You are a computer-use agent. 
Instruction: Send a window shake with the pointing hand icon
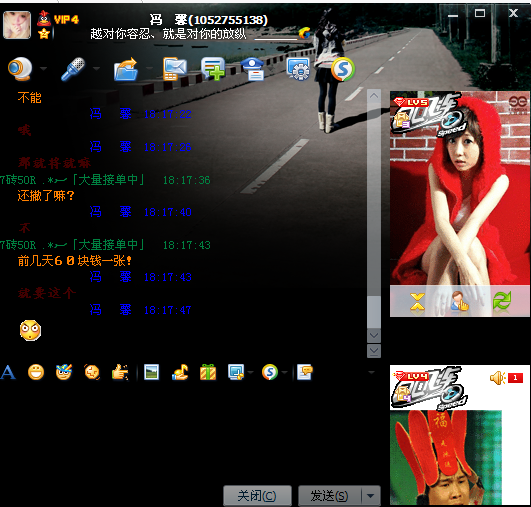120,373
